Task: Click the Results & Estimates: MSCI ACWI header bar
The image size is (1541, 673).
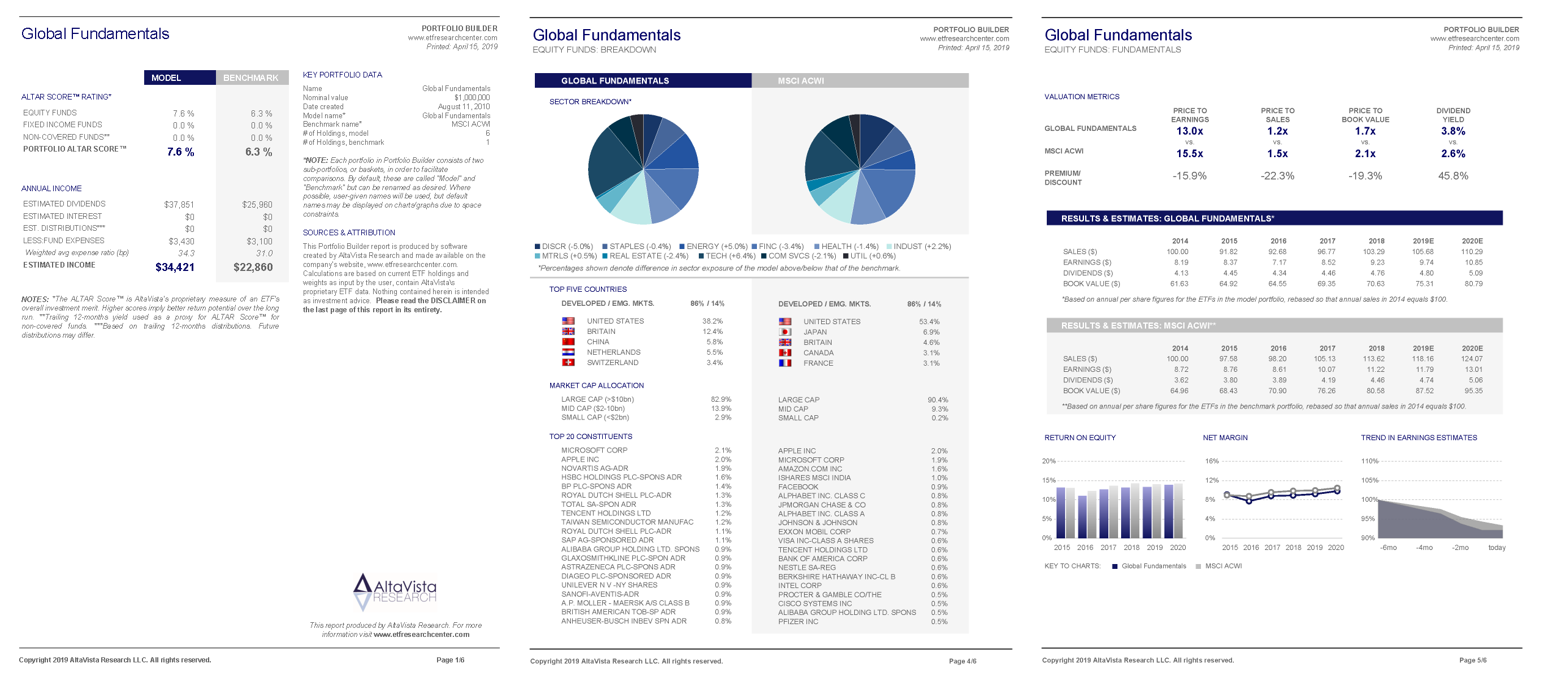Action: (1273, 326)
